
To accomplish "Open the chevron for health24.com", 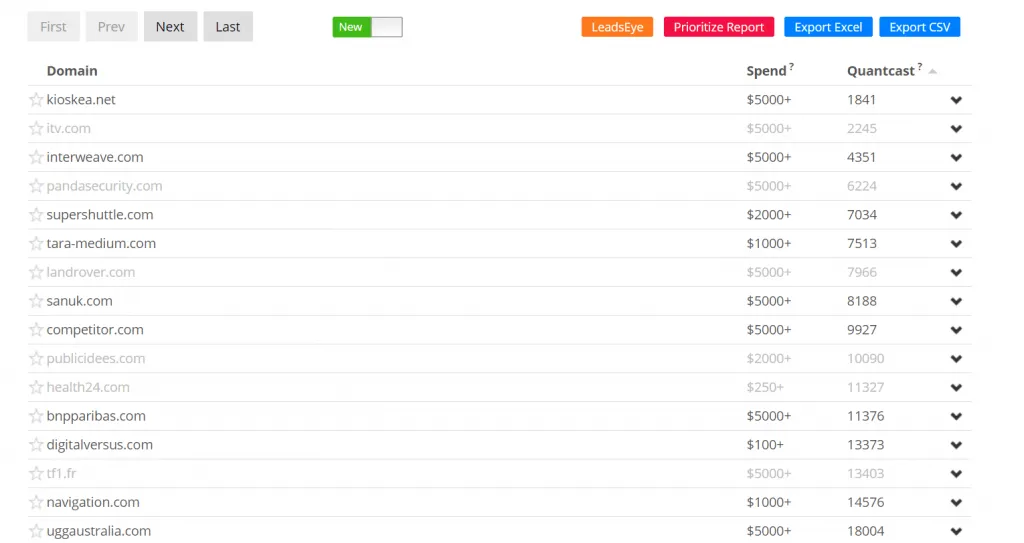I will 956,388.
